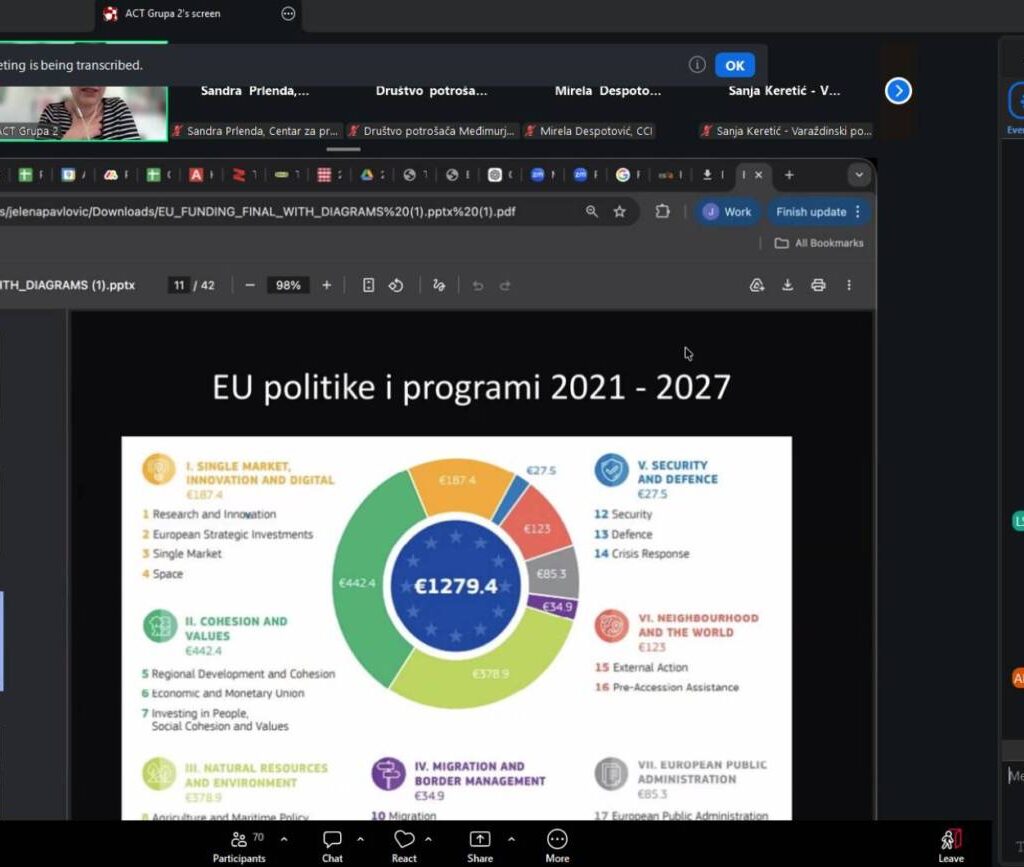This screenshot has height=867, width=1024.
Task: Open a new browser tab
Action: tap(789, 175)
